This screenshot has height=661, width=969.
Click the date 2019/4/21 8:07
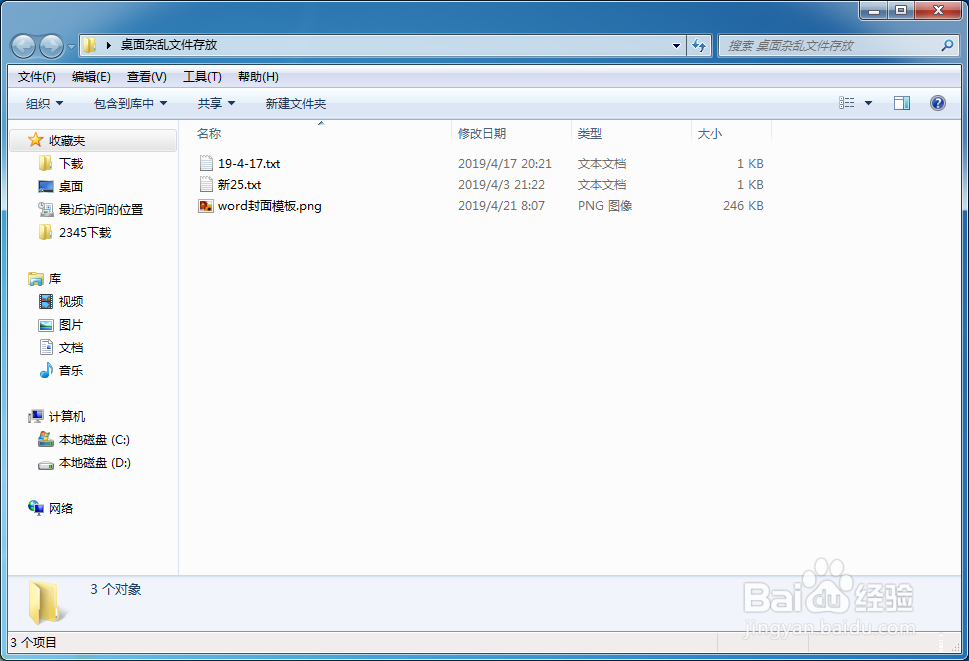501,206
